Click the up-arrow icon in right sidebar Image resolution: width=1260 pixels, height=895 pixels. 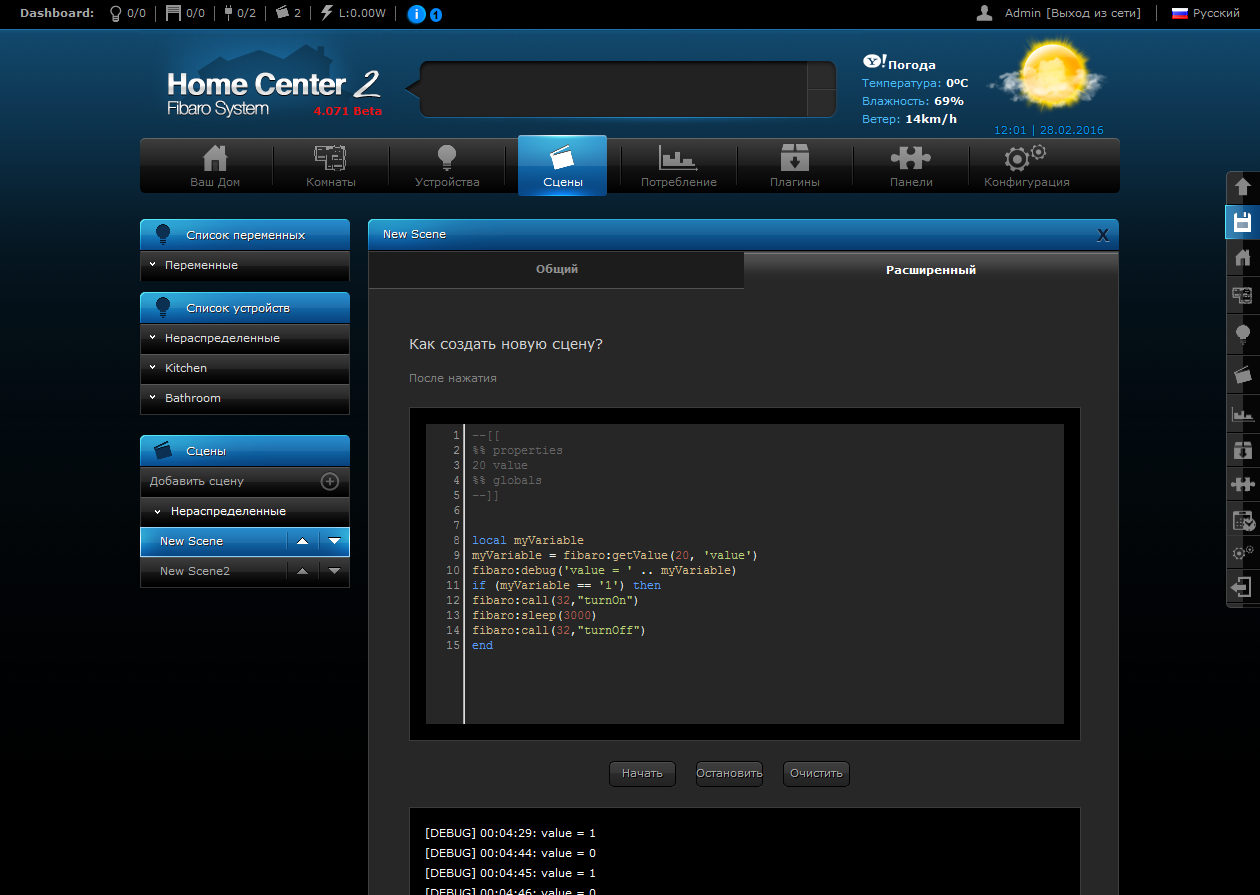(1243, 187)
